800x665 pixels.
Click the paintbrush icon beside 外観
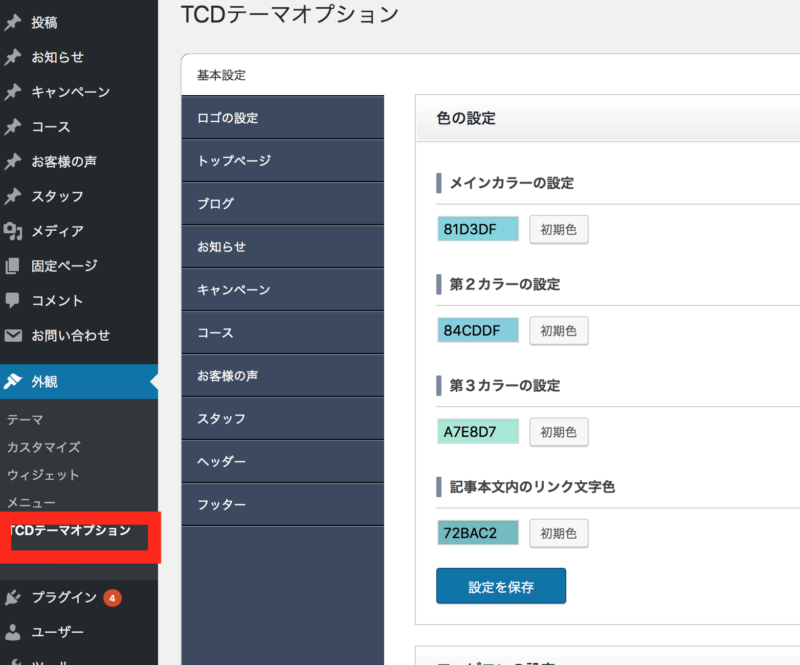(x=13, y=381)
